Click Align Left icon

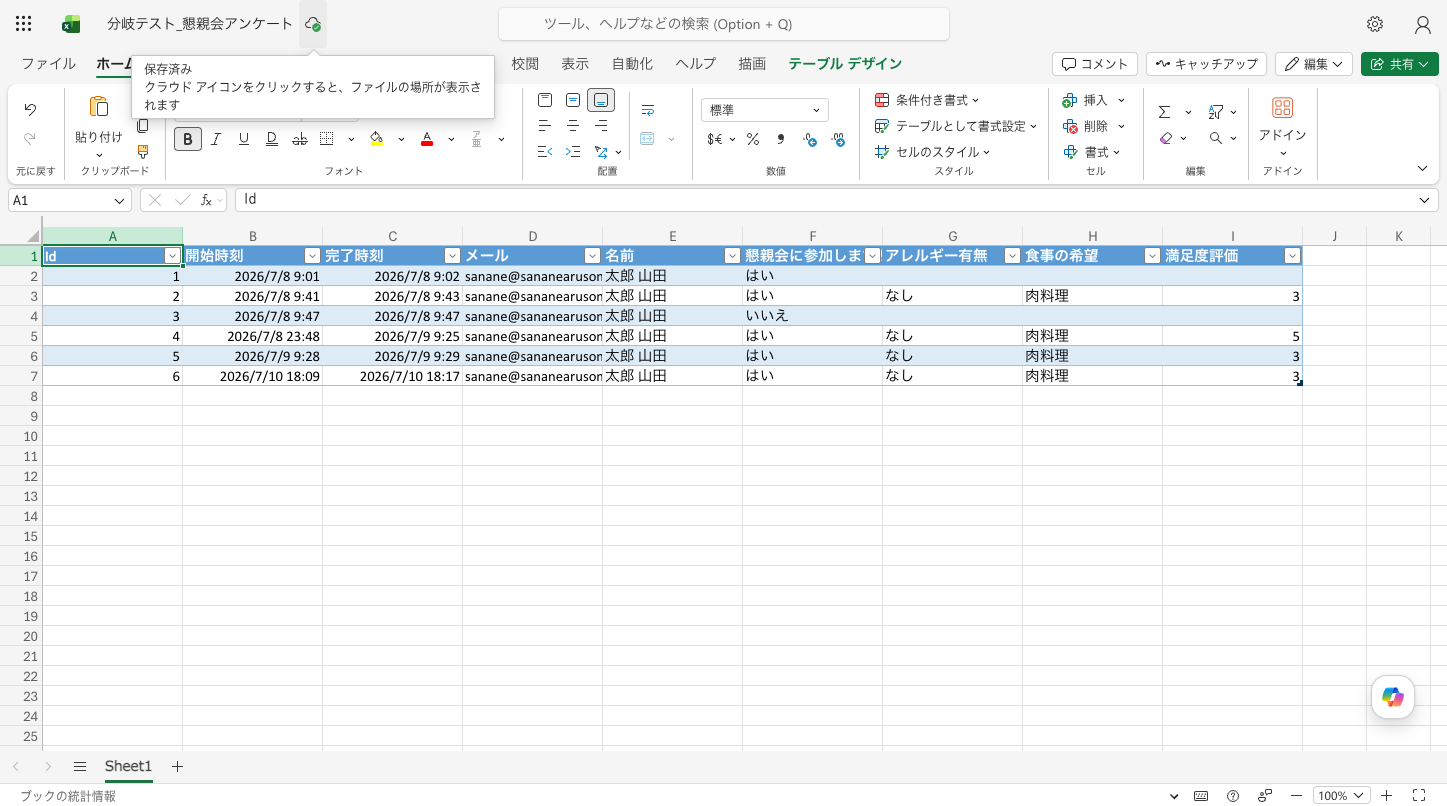[x=545, y=126]
